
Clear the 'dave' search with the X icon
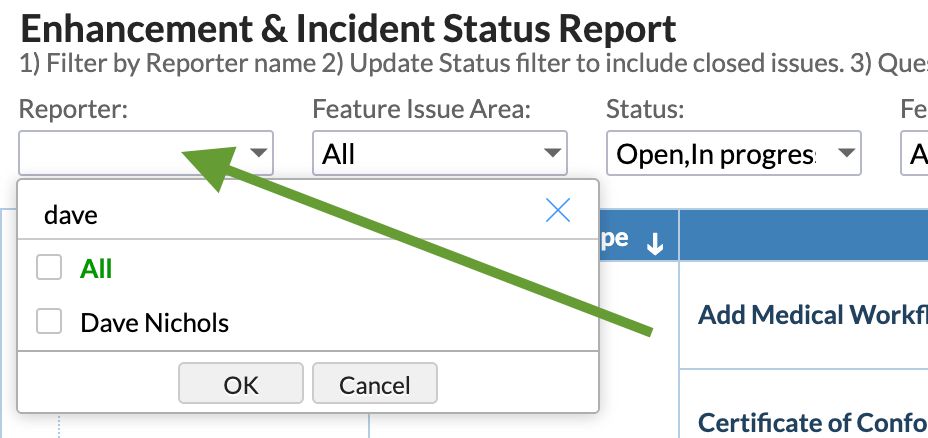(x=557, y=210)
